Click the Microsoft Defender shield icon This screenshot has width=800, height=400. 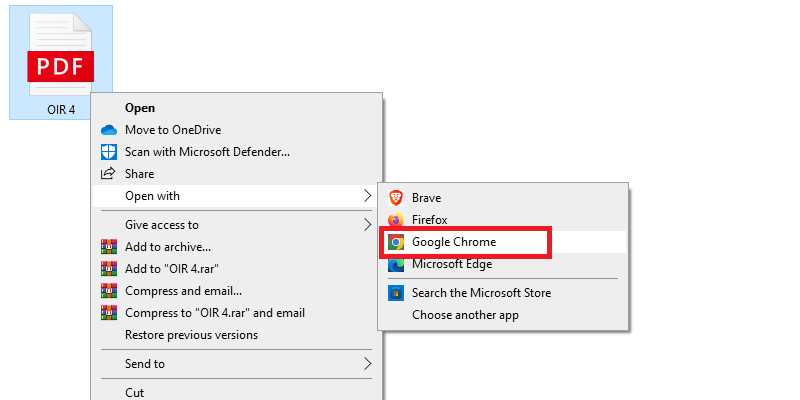click(109, 152)
